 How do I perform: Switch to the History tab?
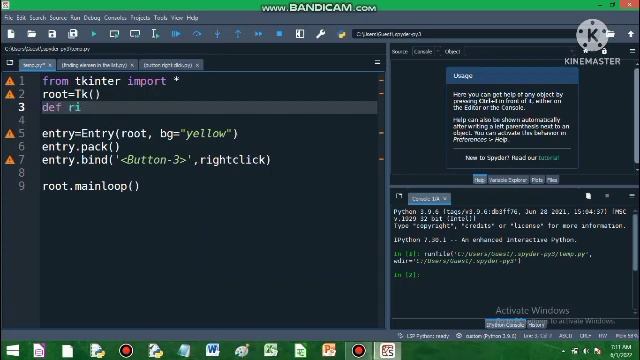point(536,325)
